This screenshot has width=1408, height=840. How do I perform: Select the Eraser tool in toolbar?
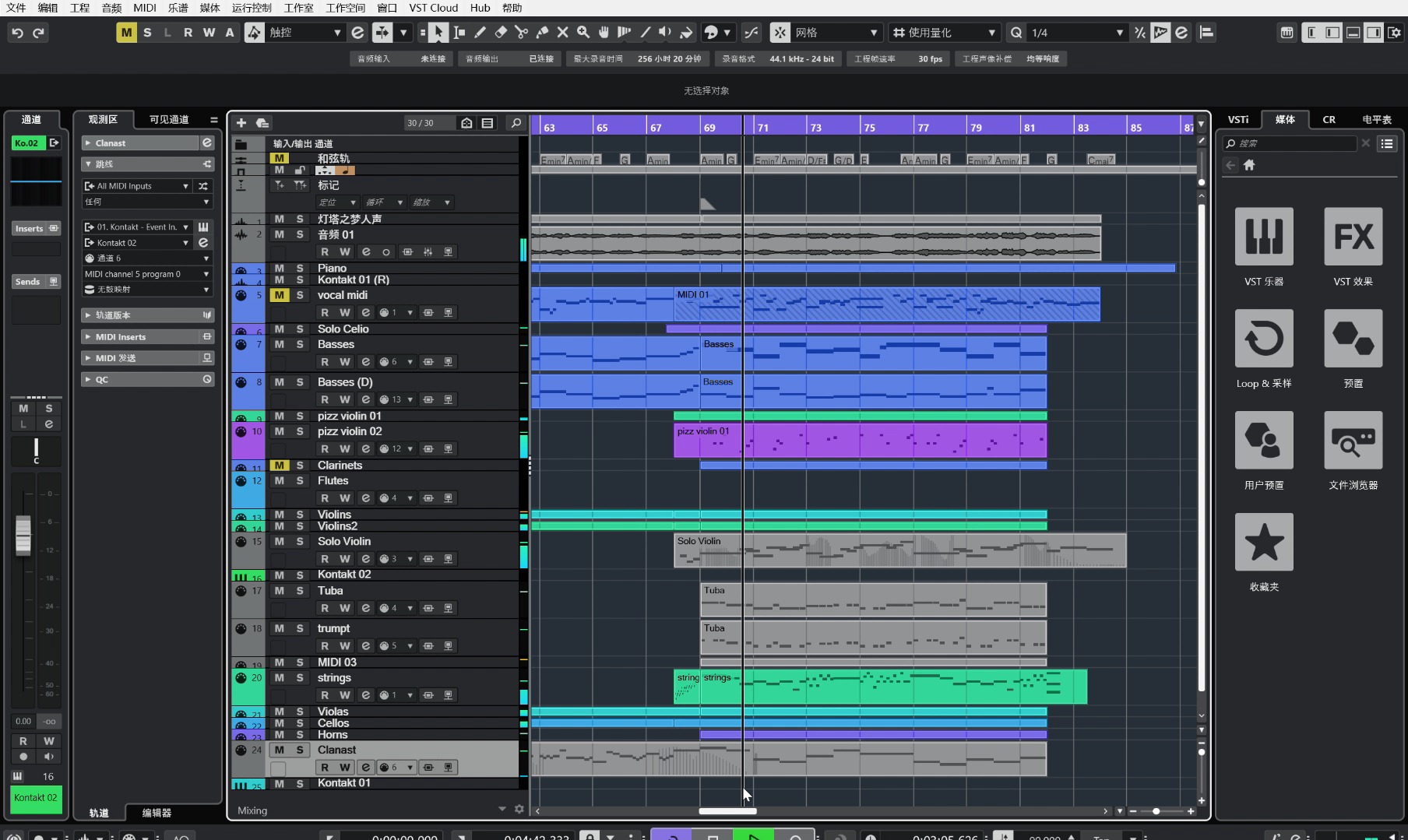click(x=501, y=33)
